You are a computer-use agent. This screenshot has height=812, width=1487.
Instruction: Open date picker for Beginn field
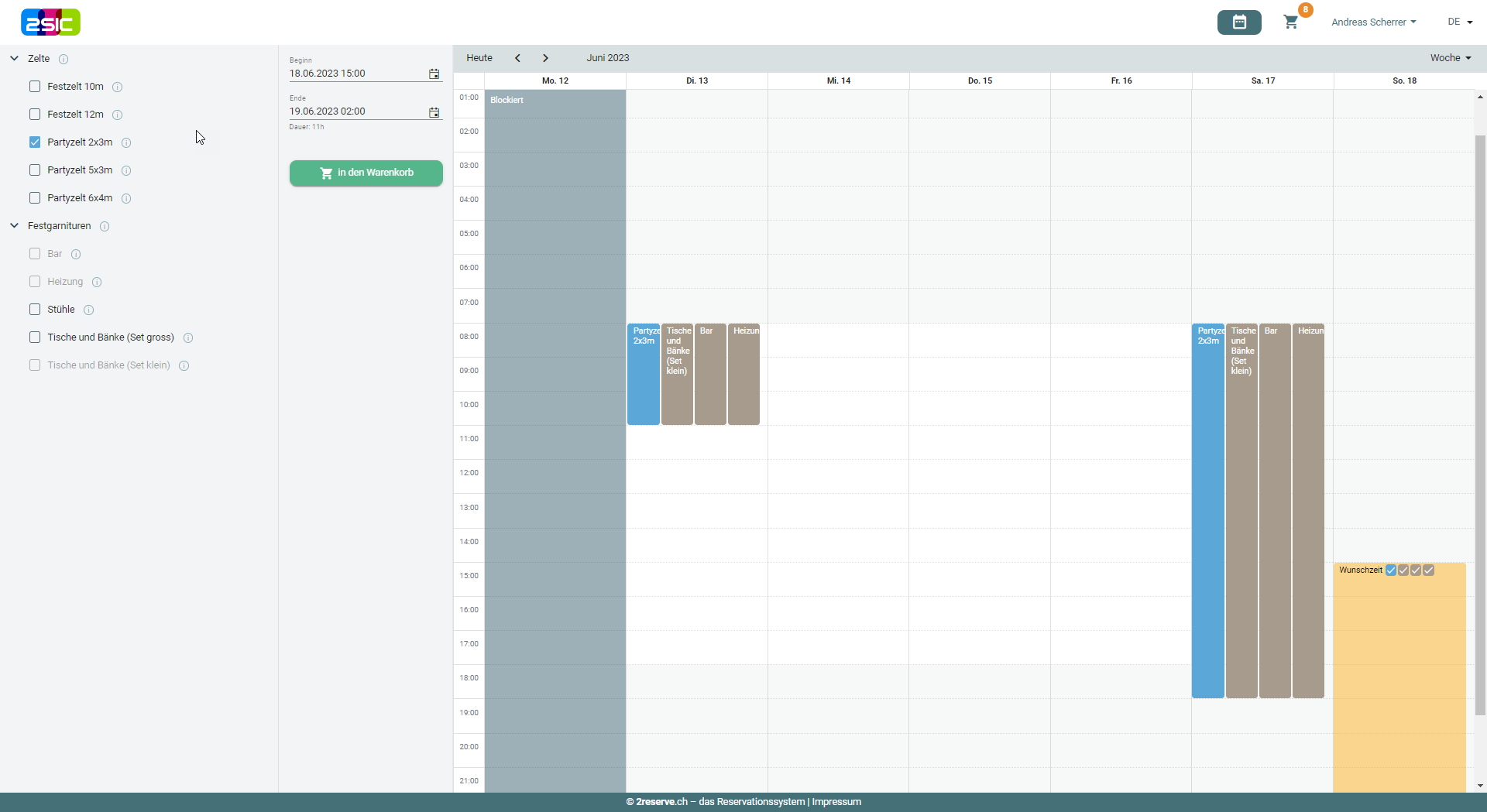434,74
